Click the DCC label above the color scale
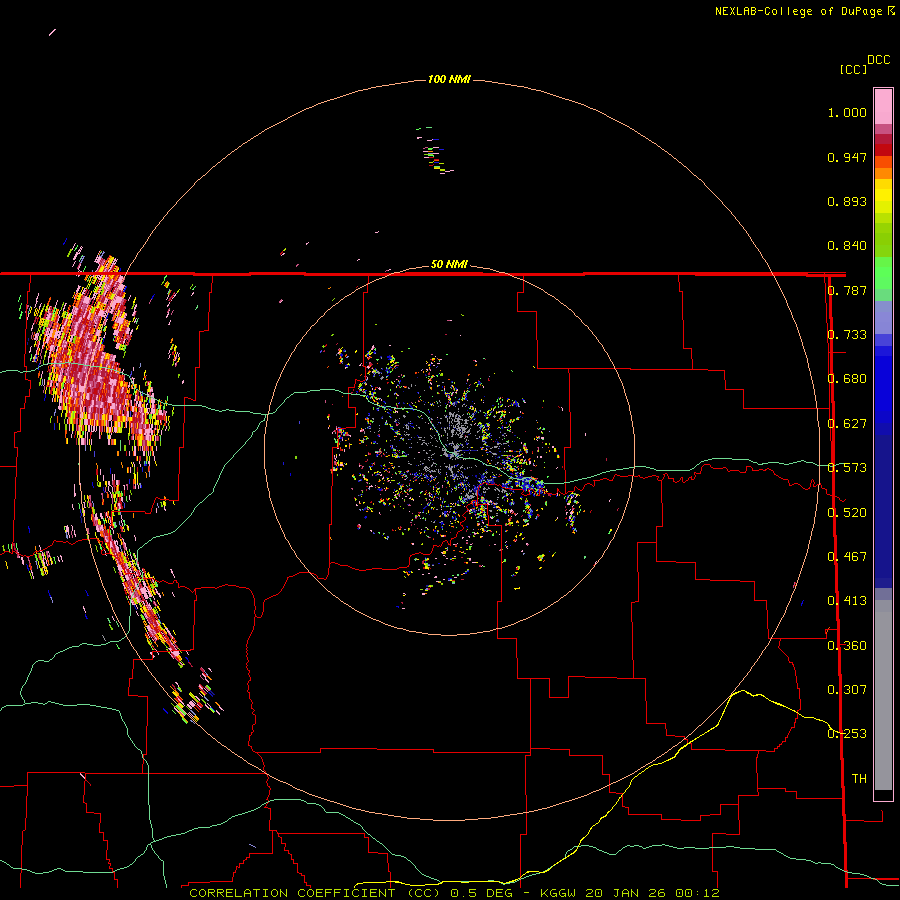 (878, 60)
